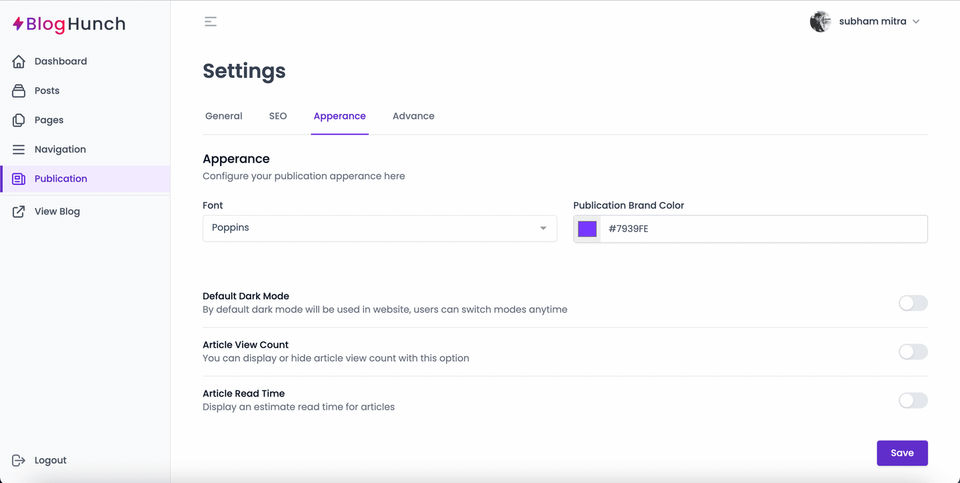Screen dimensions: 960x483
Task: Toggle Article Read Time switch
Action: 913,400
